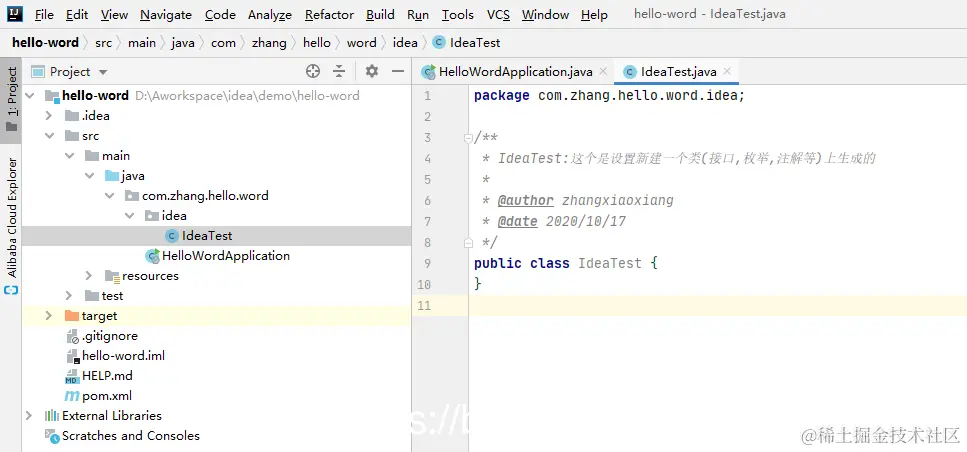Click the HelloWordApplication.java tab icon
Screen dimensions: 967x452
coord(429,72)
